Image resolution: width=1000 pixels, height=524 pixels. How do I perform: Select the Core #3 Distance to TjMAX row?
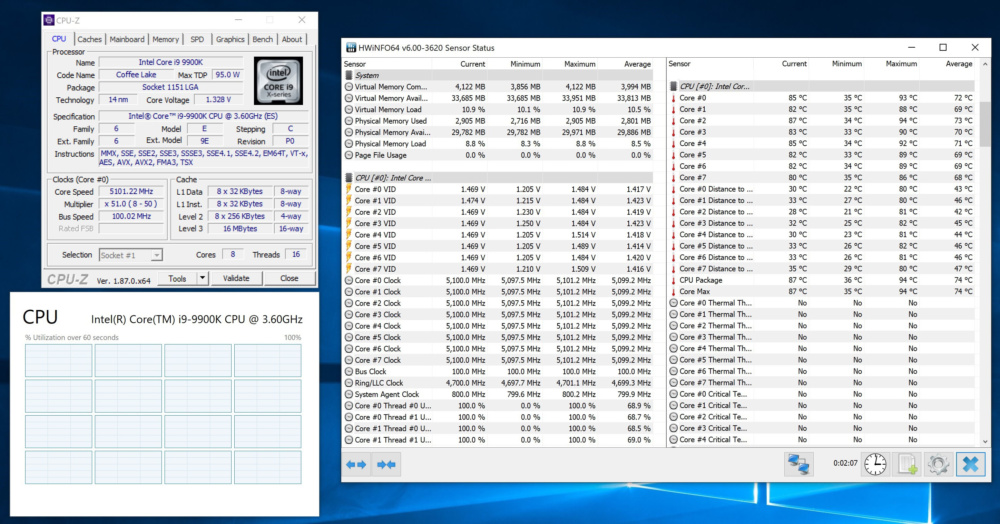pos(821,223)
